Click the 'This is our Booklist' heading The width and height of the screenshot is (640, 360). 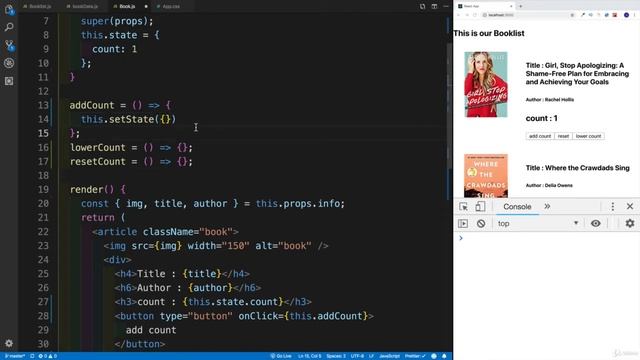(489, 33)
